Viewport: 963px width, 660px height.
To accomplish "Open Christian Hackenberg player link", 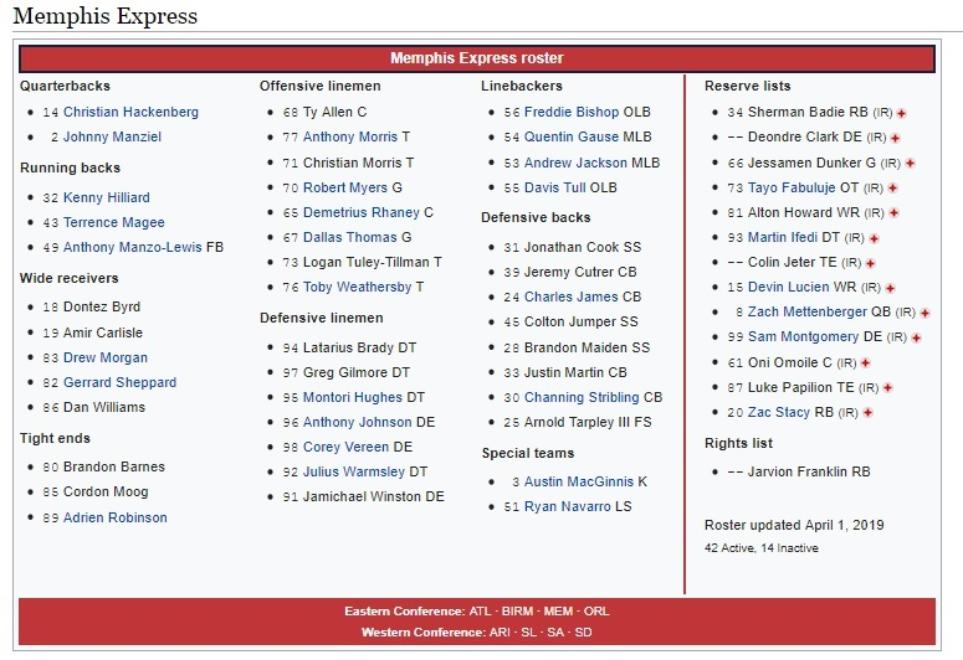I will point(131,112).
